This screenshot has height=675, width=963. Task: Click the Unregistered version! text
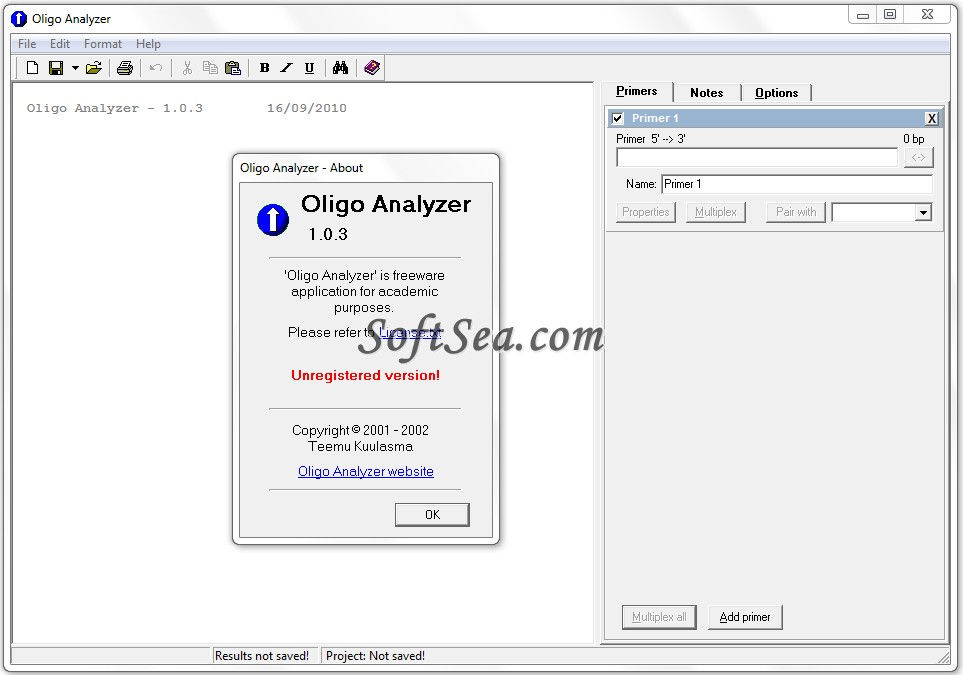(365, 375)
